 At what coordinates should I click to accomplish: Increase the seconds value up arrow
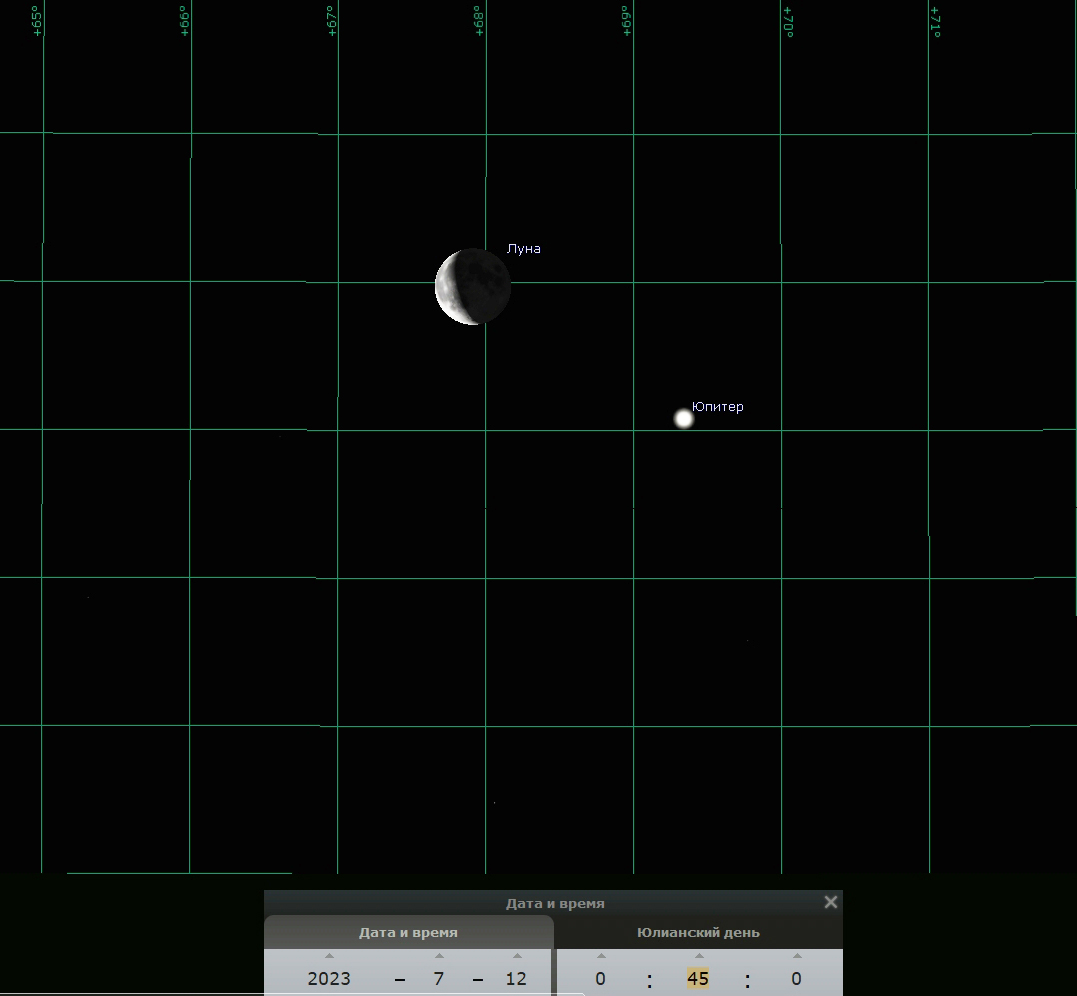click(797, 955)
